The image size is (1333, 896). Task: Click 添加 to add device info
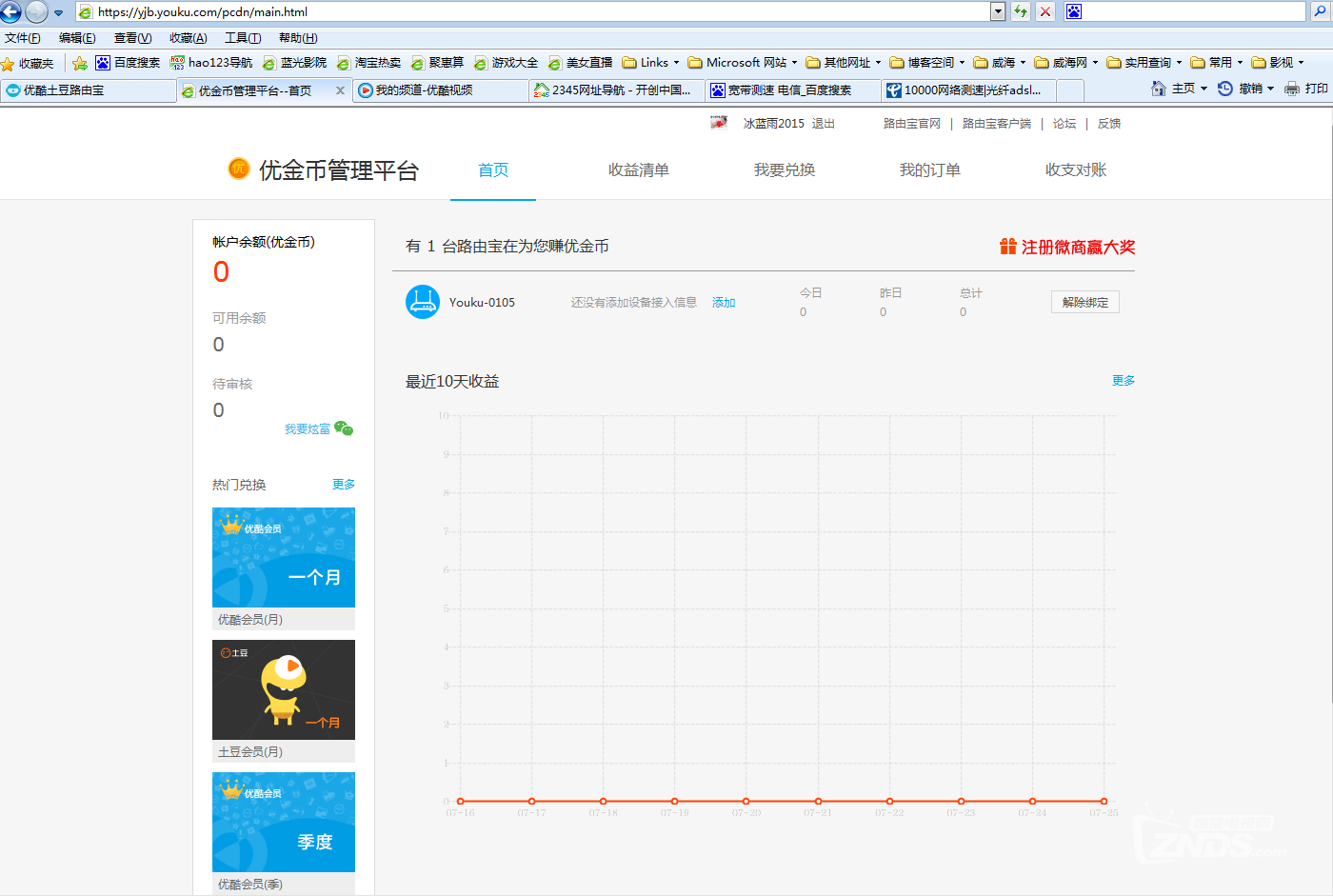(724, 303)
